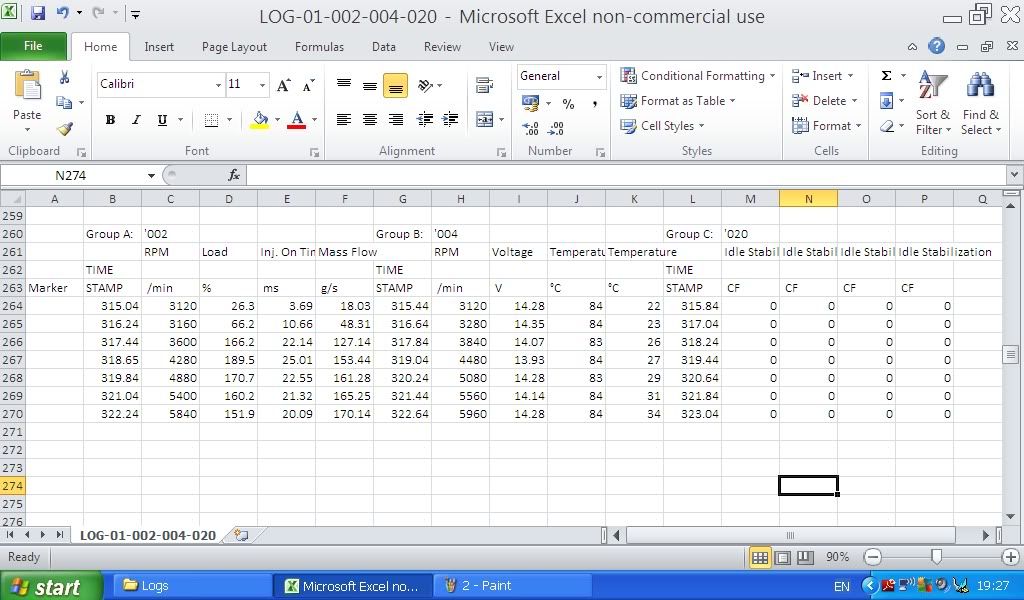Click the AutoSum sigma icon

pyautogui.click(x=886, y=76)
